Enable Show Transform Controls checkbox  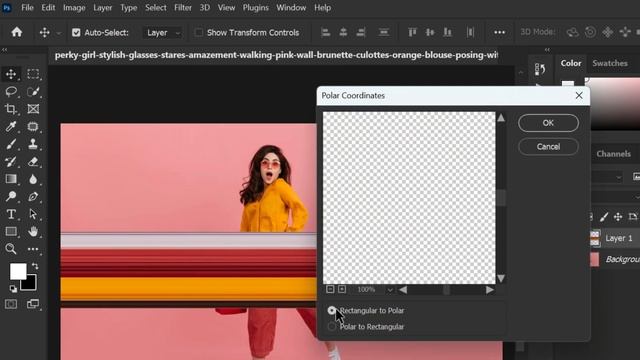199,33
